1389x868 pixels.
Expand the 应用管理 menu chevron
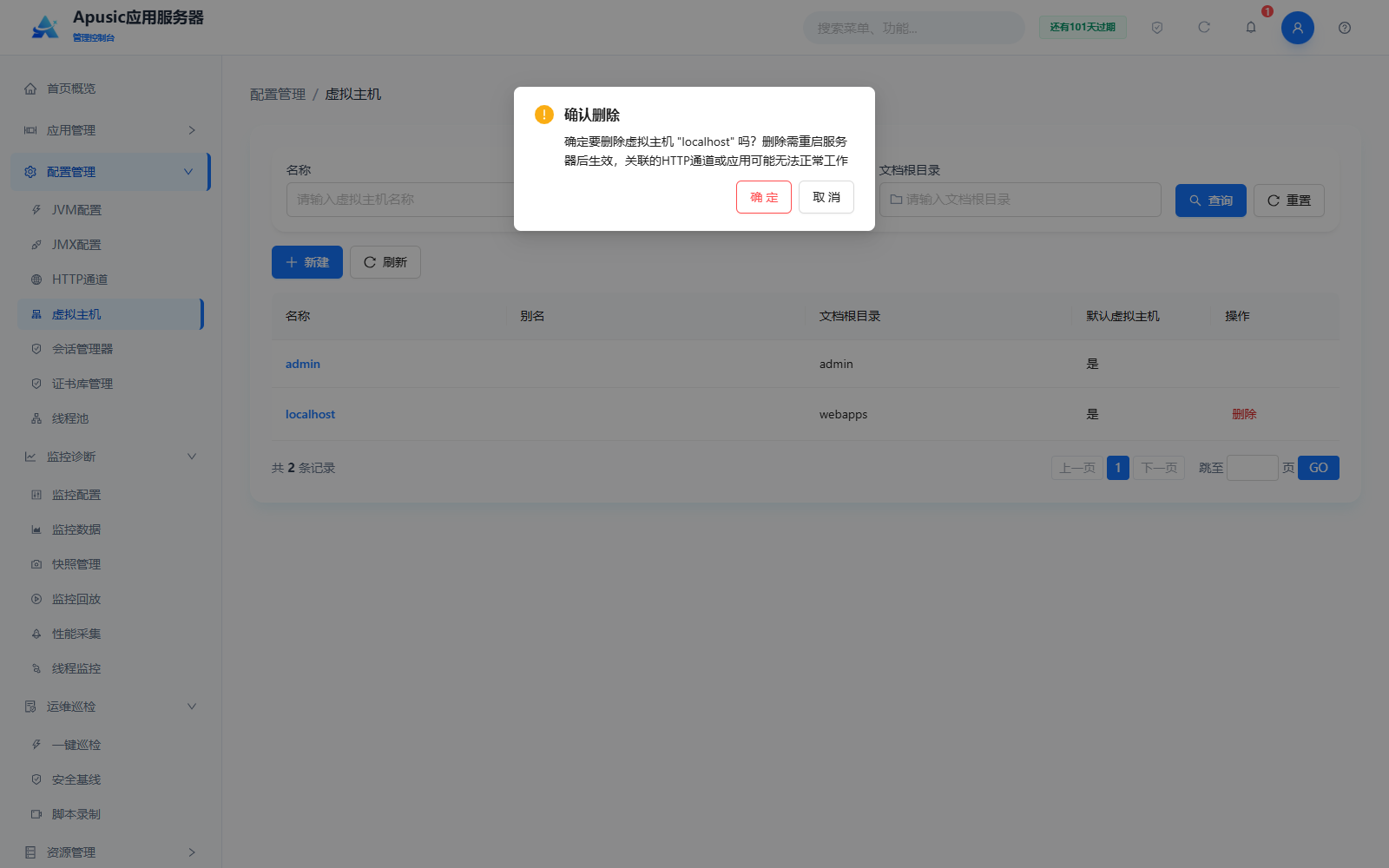pyautogui.click(x=192, y=130)
